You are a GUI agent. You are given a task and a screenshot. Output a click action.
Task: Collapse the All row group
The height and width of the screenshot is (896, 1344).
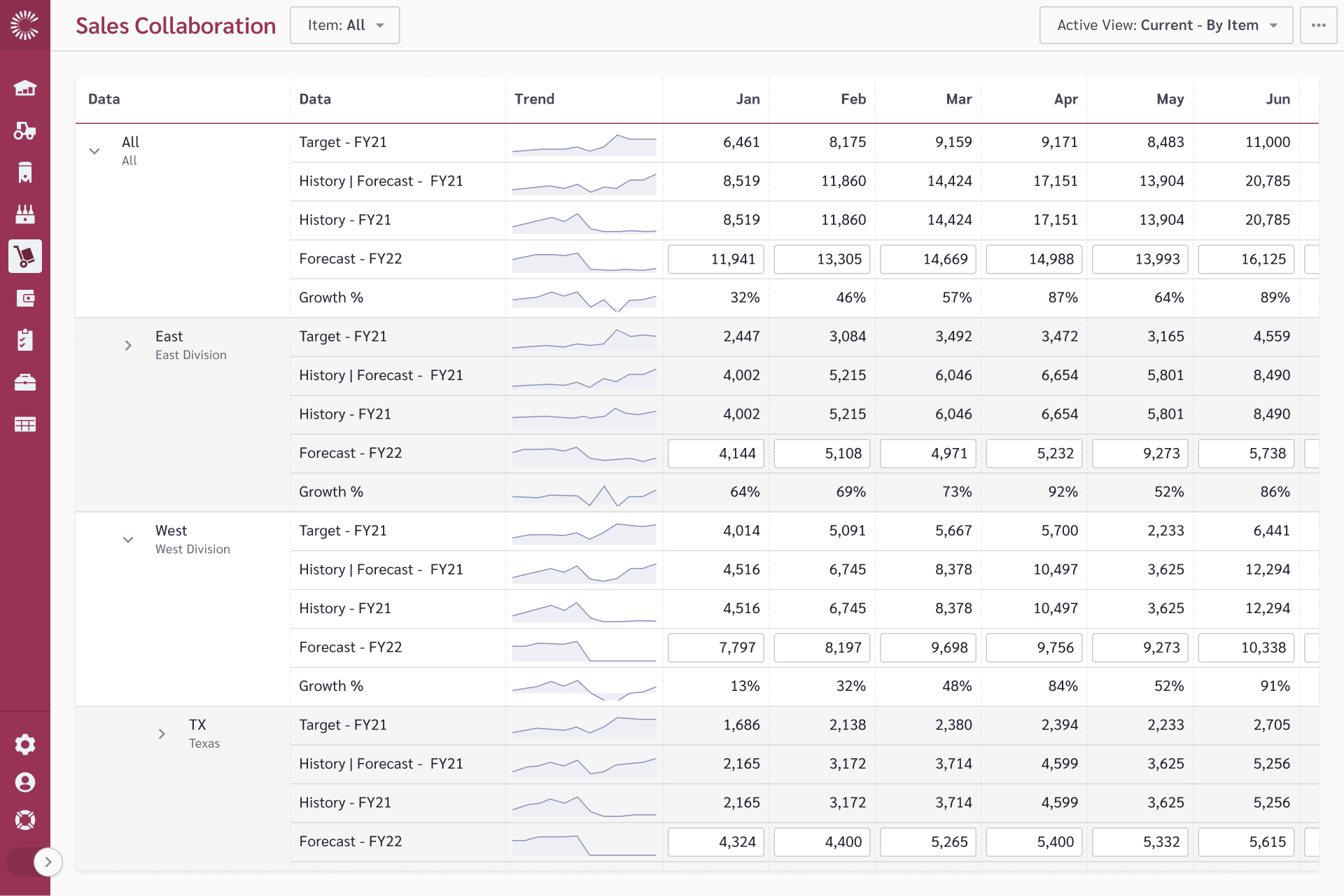click(x=94, y=151)
